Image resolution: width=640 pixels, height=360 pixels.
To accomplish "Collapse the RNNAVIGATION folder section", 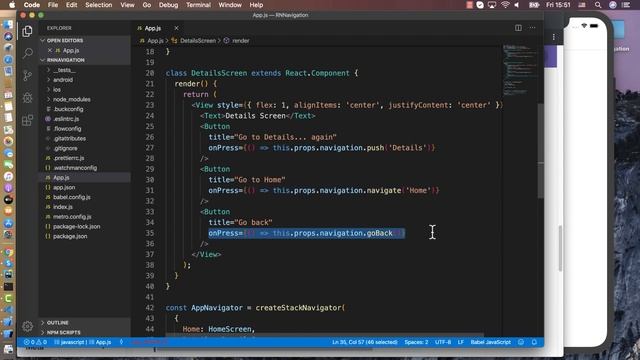I will [65, 60].
